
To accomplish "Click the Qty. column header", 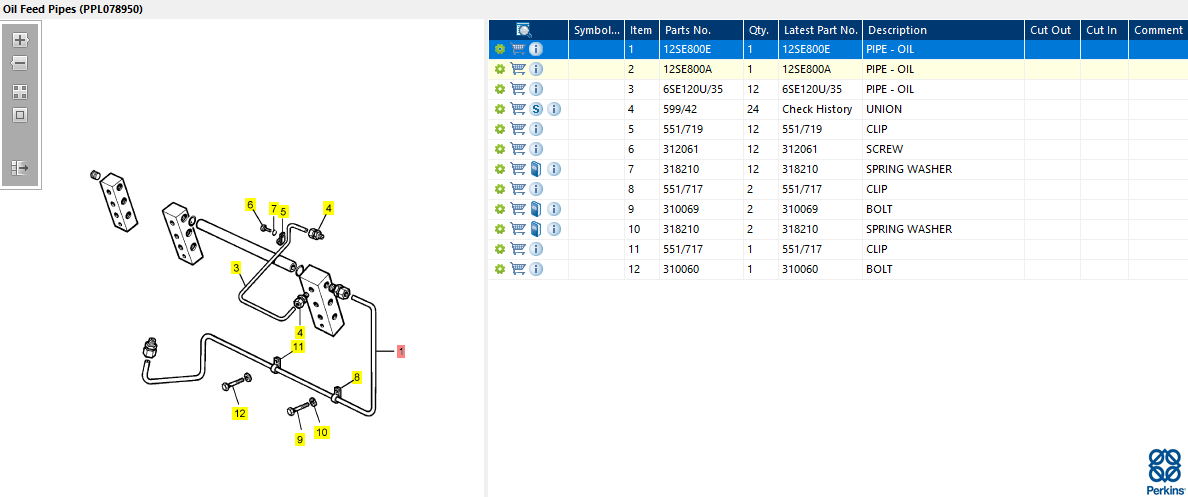I will (x=758, y=30).
